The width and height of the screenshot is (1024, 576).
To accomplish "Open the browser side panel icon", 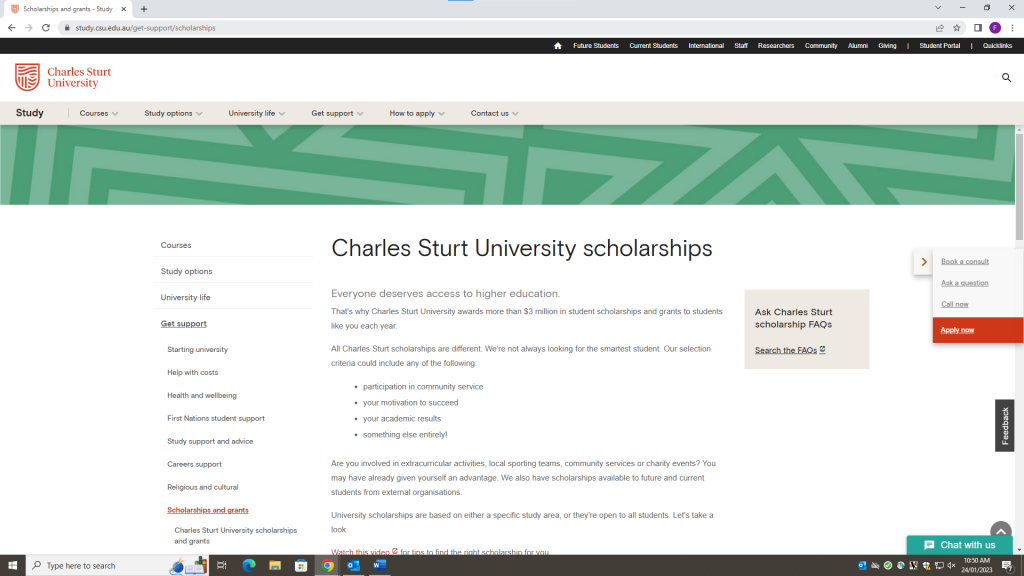I will 978,28.
